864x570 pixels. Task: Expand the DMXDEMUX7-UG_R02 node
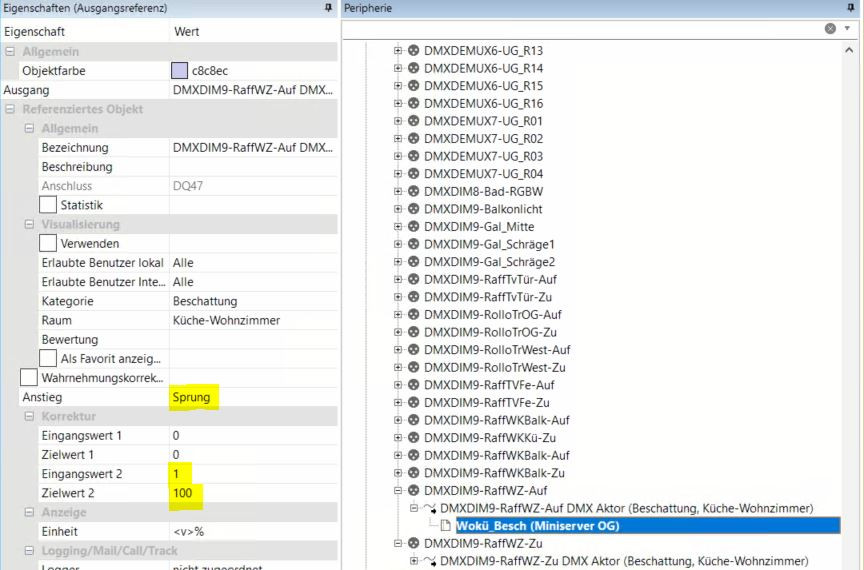[x=398, y=138]
